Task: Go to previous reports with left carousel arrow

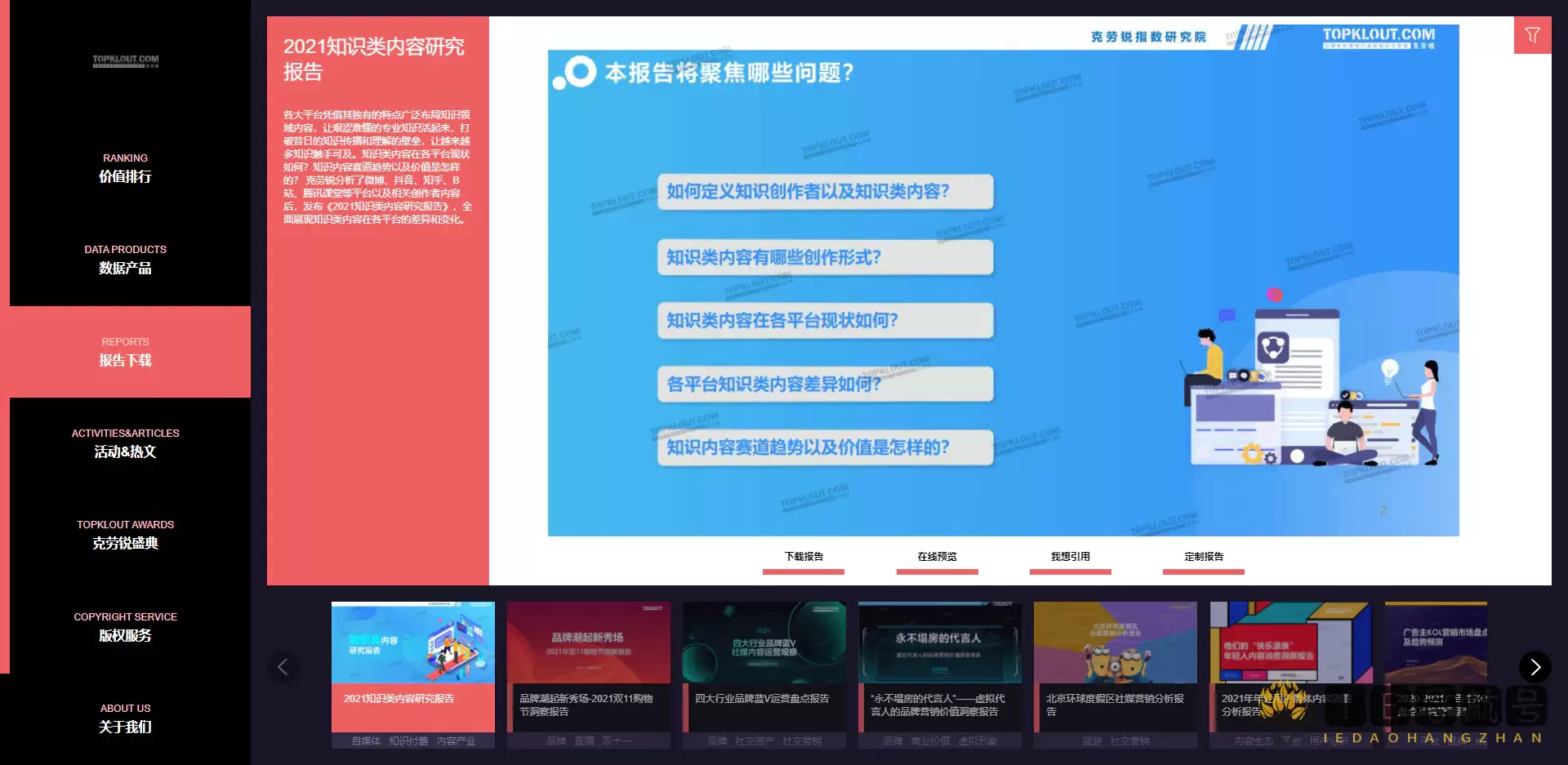Action: pos(284,666)
